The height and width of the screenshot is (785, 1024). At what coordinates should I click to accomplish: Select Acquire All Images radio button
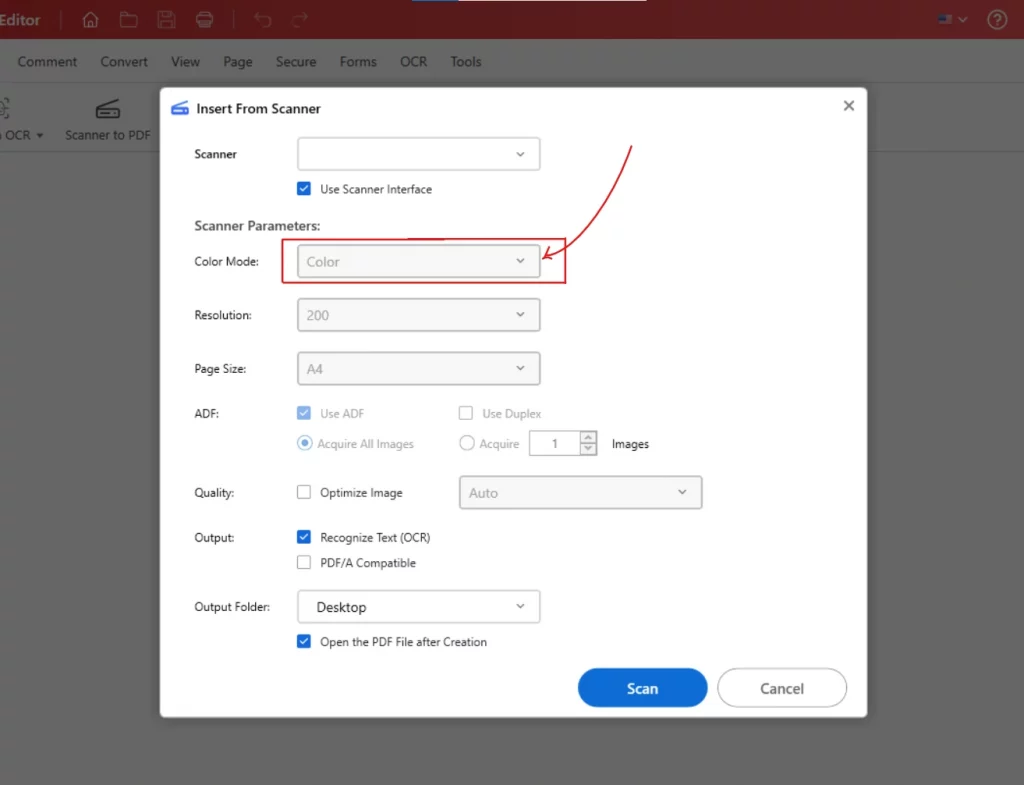pos(304,443)
